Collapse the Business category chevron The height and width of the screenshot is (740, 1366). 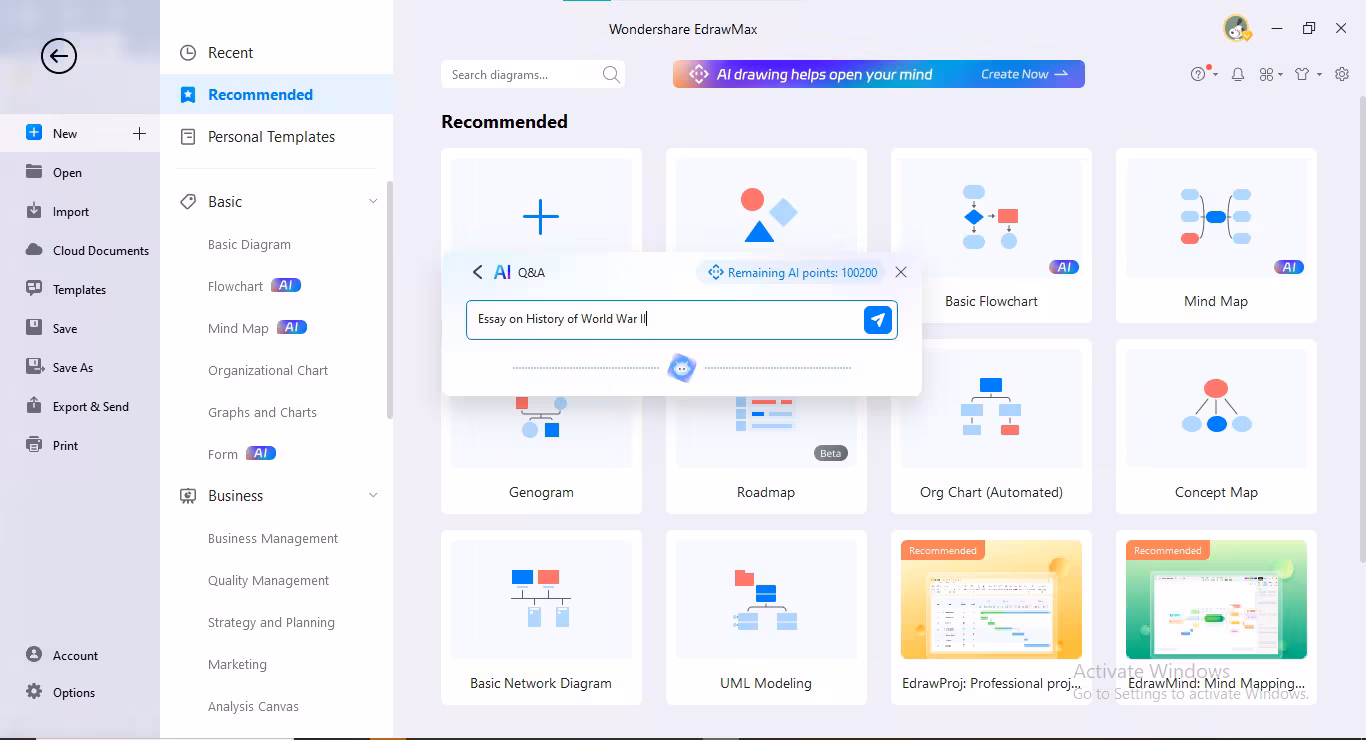[373, 496]
